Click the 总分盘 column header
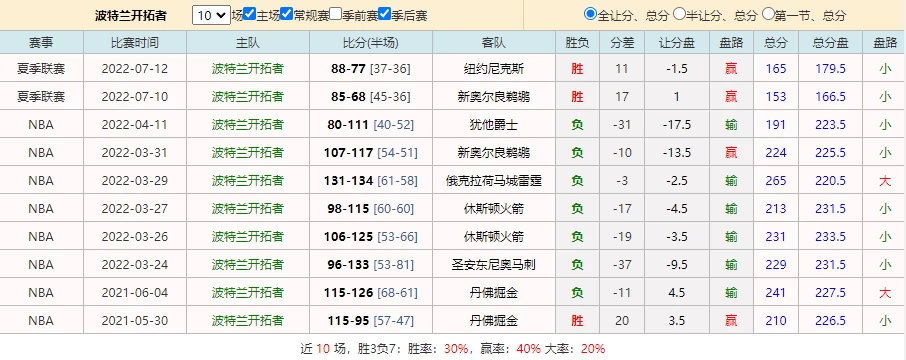 (830, 42)
